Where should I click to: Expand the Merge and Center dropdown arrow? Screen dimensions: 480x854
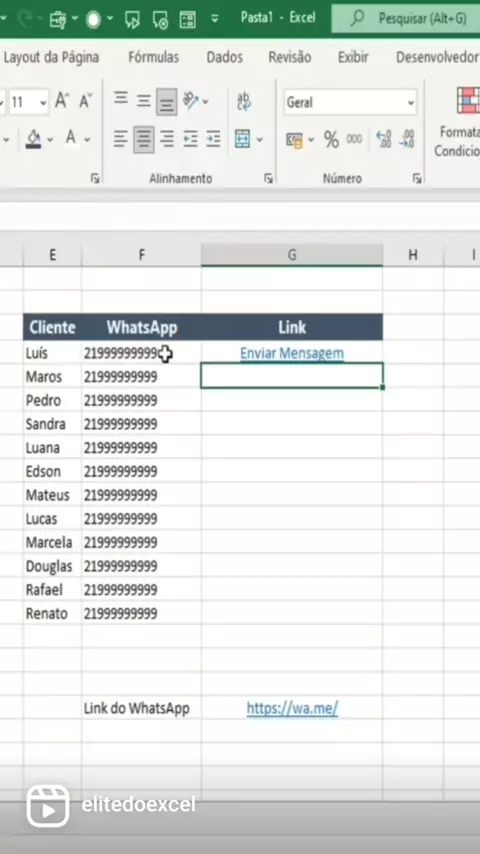259,140
